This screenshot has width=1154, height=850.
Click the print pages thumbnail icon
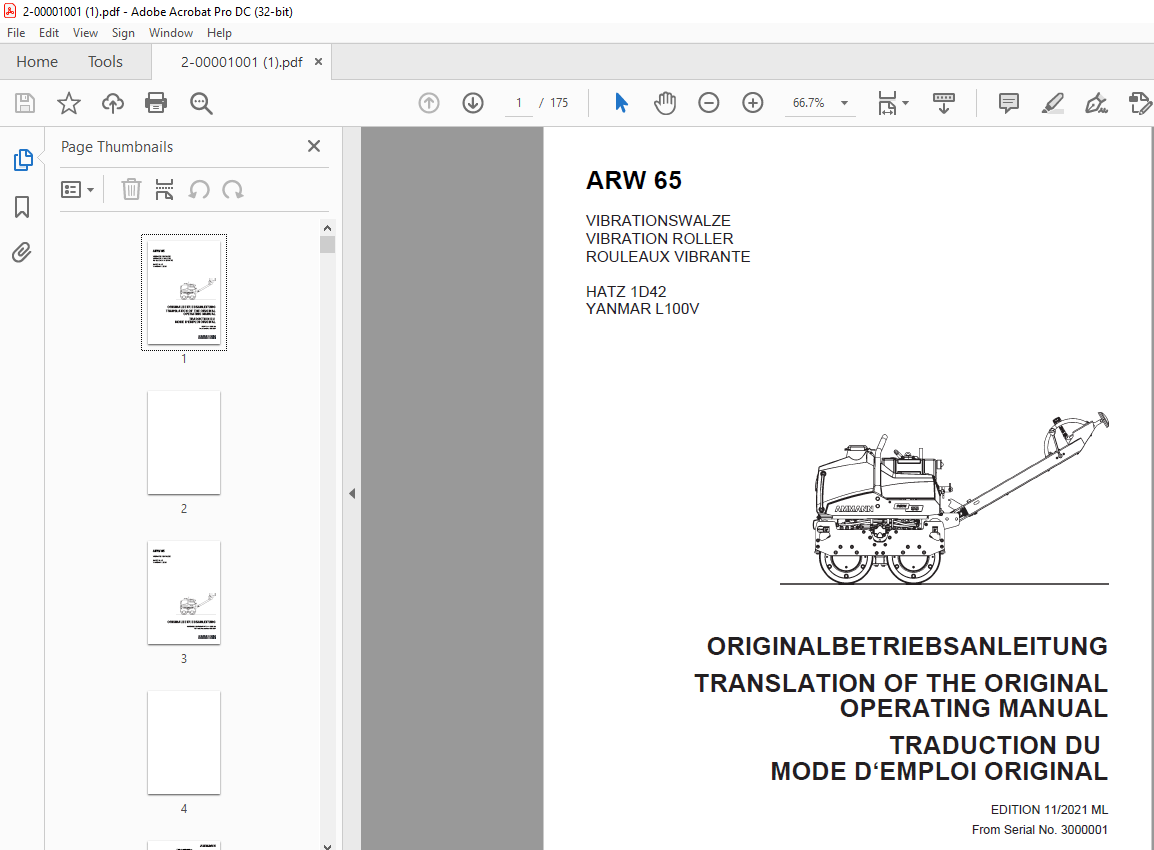(164, 190)
